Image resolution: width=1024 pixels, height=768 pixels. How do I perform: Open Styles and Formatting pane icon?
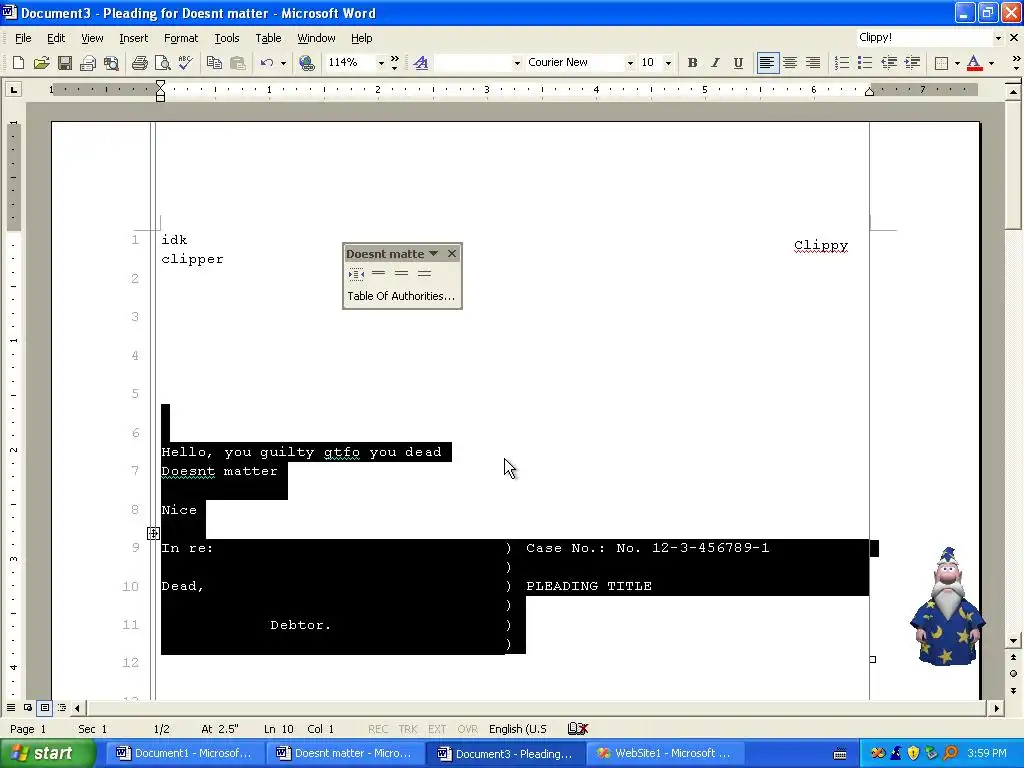[x=421, y=63]
